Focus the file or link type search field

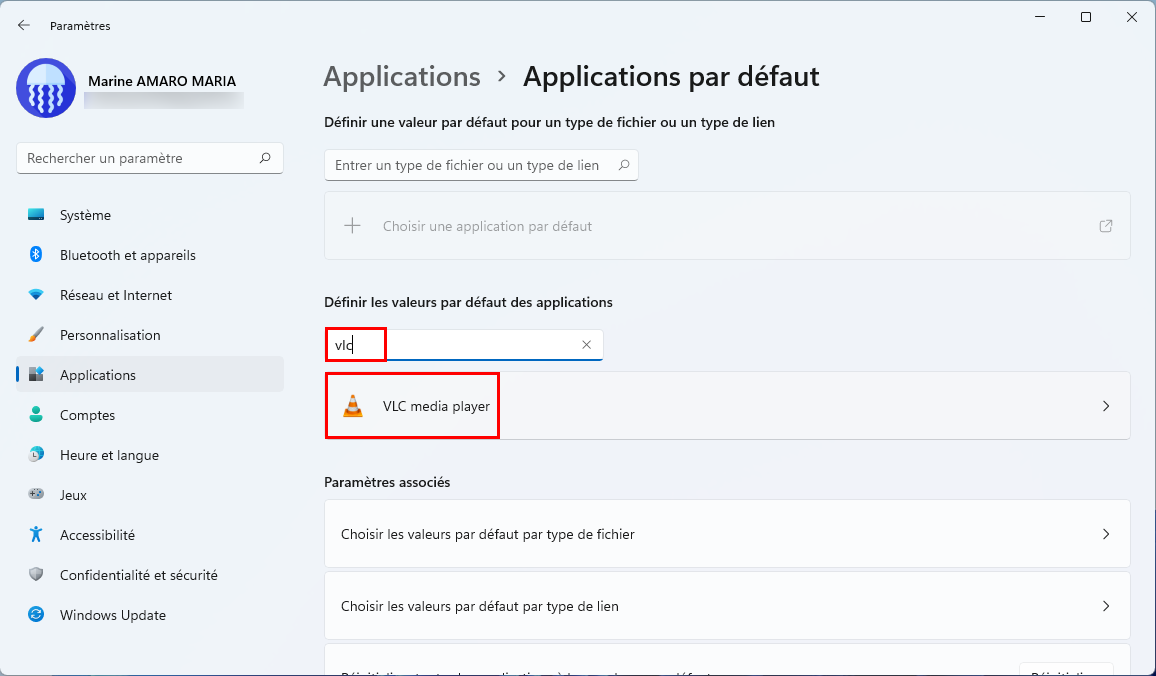pyautogui.click(x=481, y=165)
